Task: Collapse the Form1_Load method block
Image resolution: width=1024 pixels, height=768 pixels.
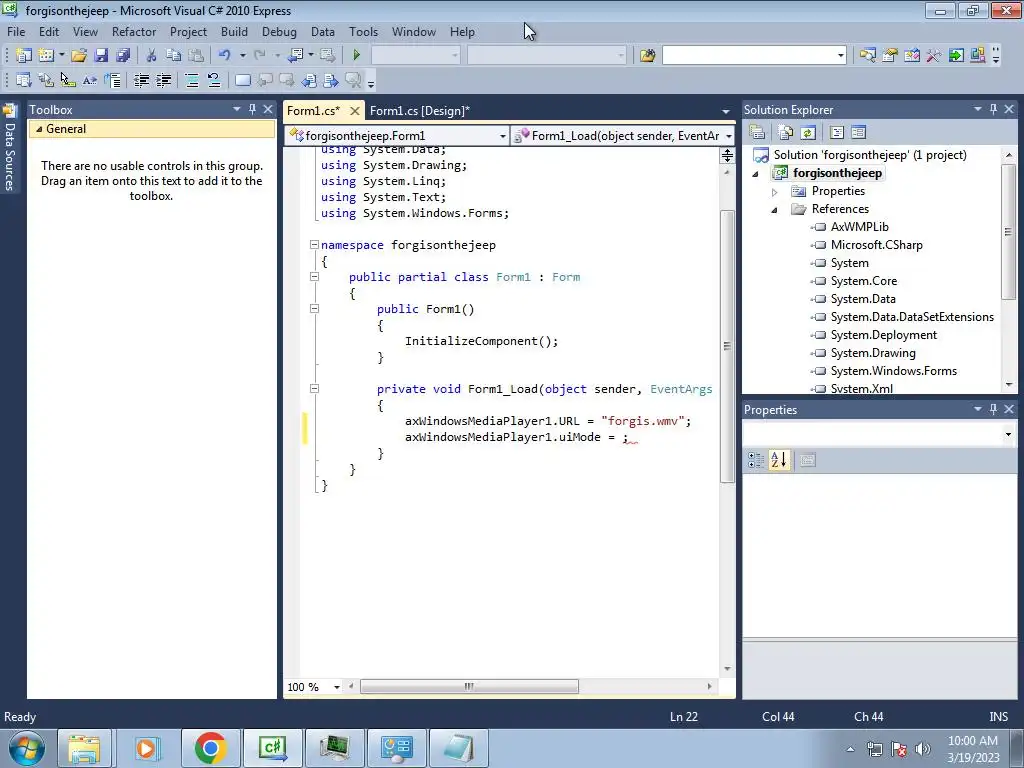Action: click(314, 389)
